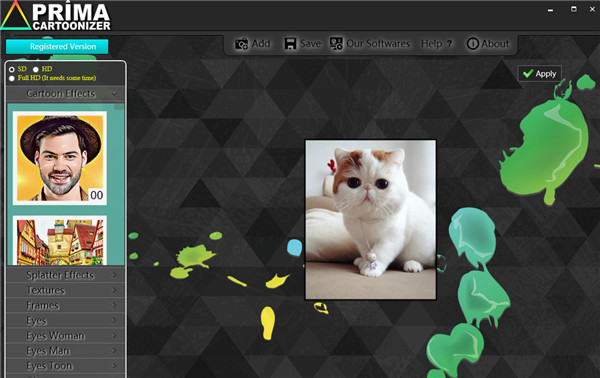Screen dimensions: 600x378
Task: Expand the Frames section
Action: (65, 305)
